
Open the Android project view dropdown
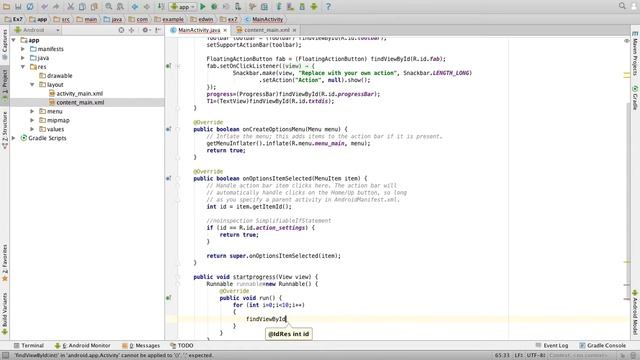(37, 30)
